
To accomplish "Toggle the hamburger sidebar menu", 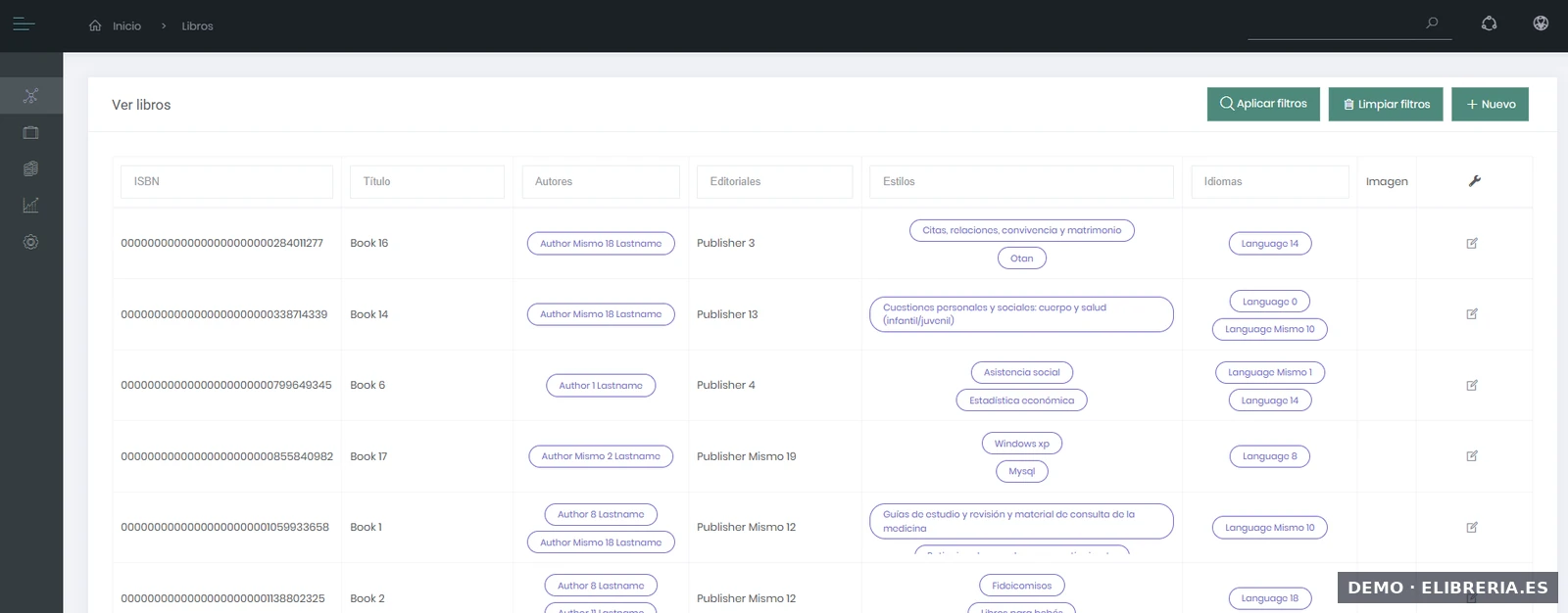I will pos(24,24).
